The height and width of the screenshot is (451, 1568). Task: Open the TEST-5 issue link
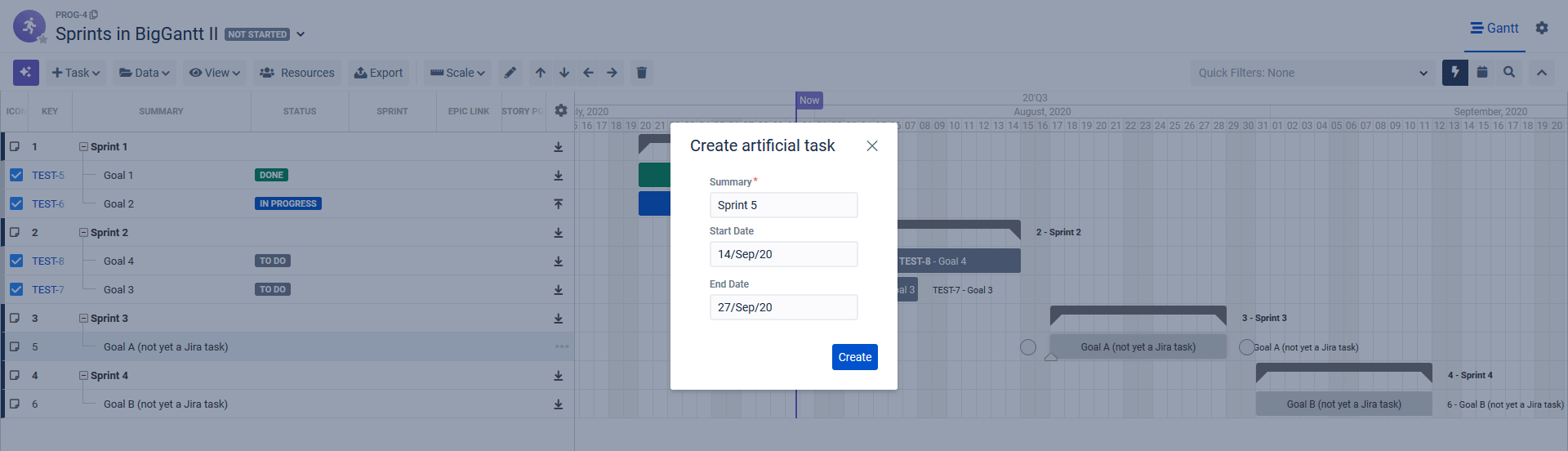click(48, 176)
